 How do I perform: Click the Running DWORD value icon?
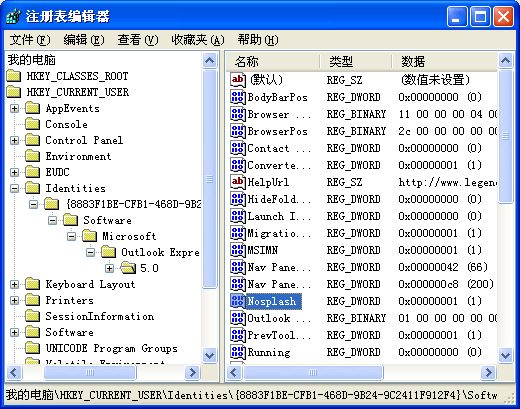pos(238,352)
